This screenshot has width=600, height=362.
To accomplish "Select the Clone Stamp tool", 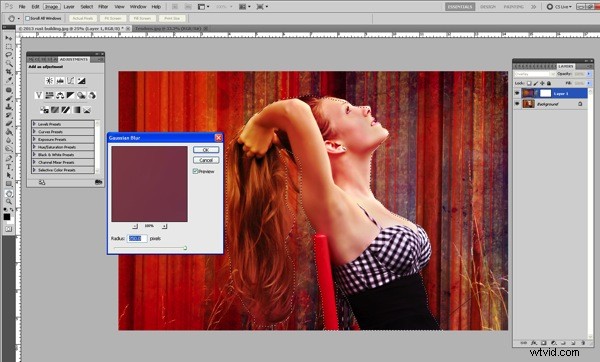I will pyautogui.click(x=8, y=107).
